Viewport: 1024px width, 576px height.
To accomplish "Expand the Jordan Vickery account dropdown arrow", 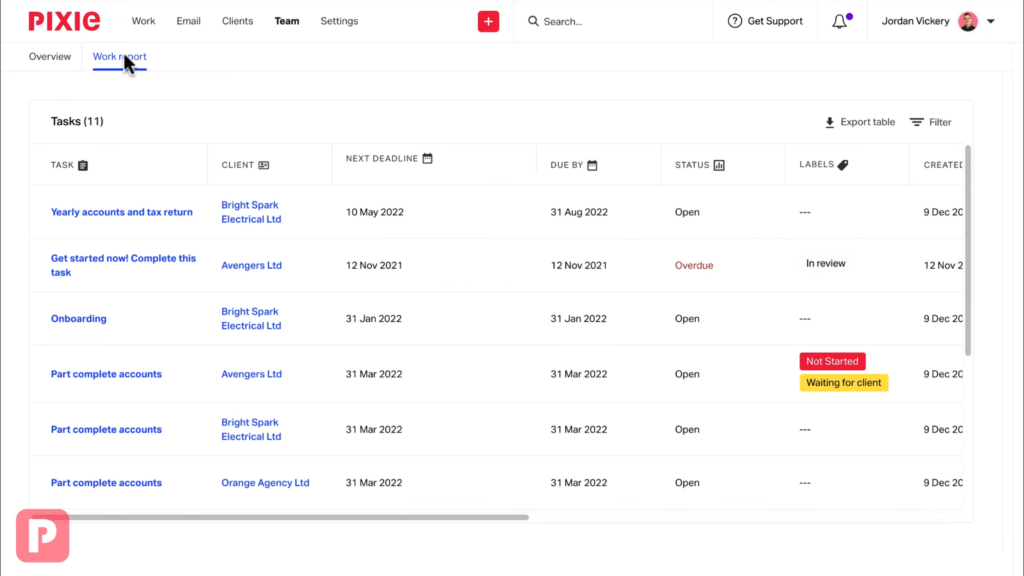I will pyautogui.click(x=991, y=22).
